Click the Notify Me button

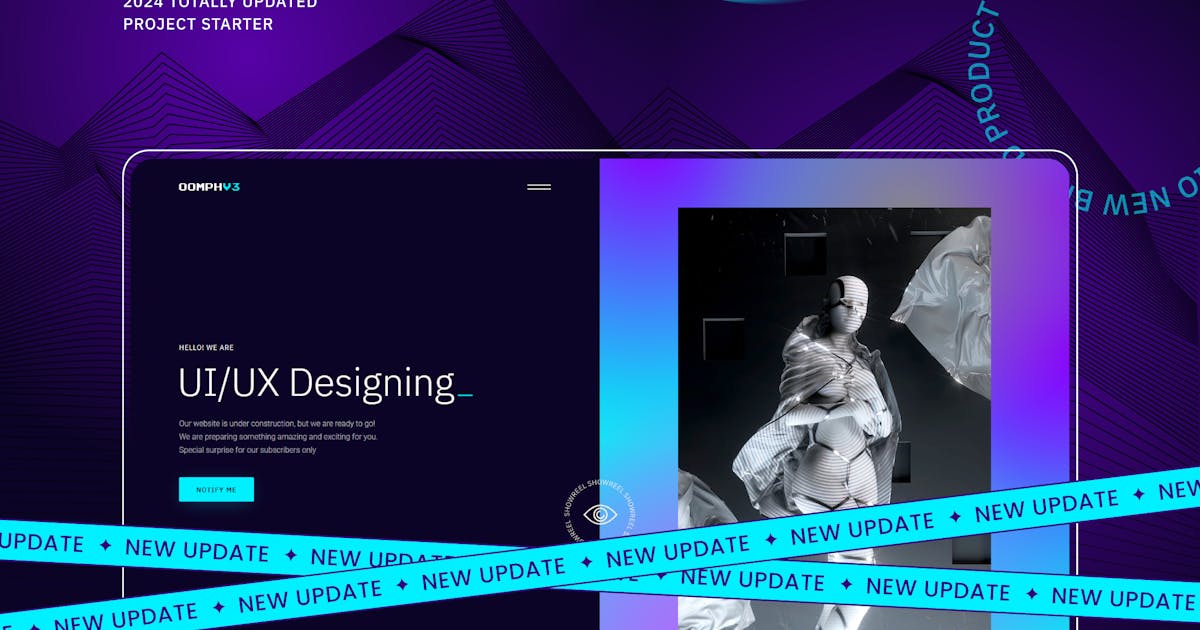pyautogui.click(x=216, y=489)
